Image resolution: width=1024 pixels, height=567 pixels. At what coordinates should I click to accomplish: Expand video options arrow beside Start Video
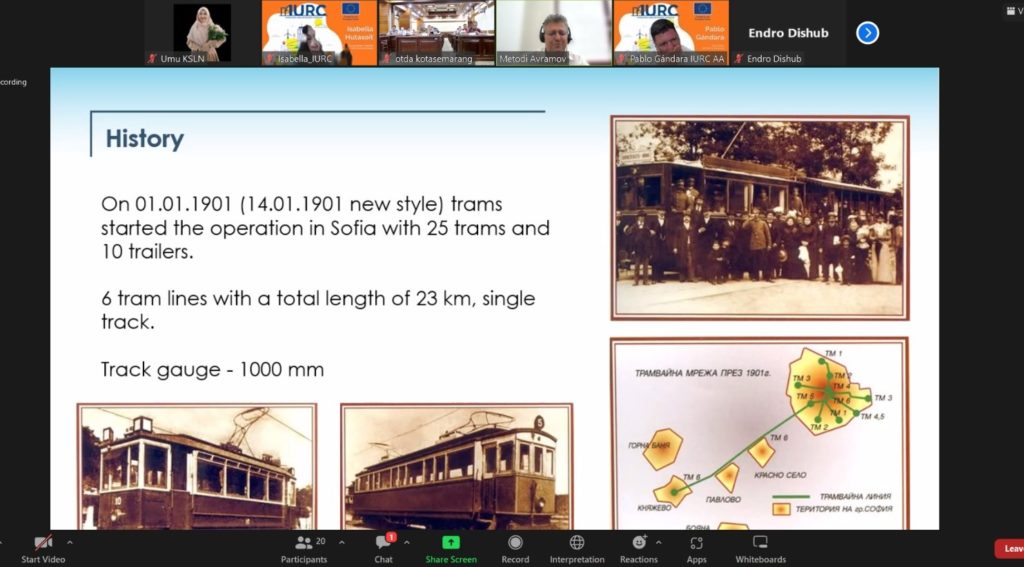coord(69,542)
